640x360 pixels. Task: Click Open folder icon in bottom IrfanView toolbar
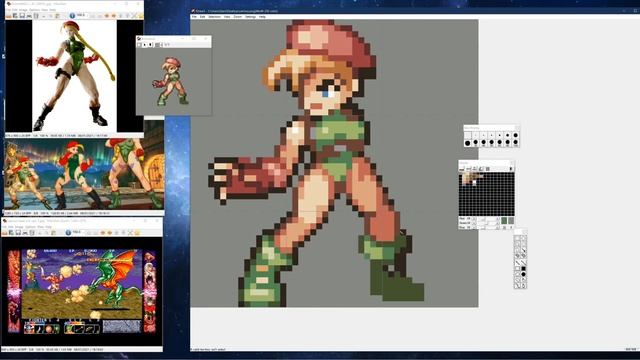tap(4, 233)
